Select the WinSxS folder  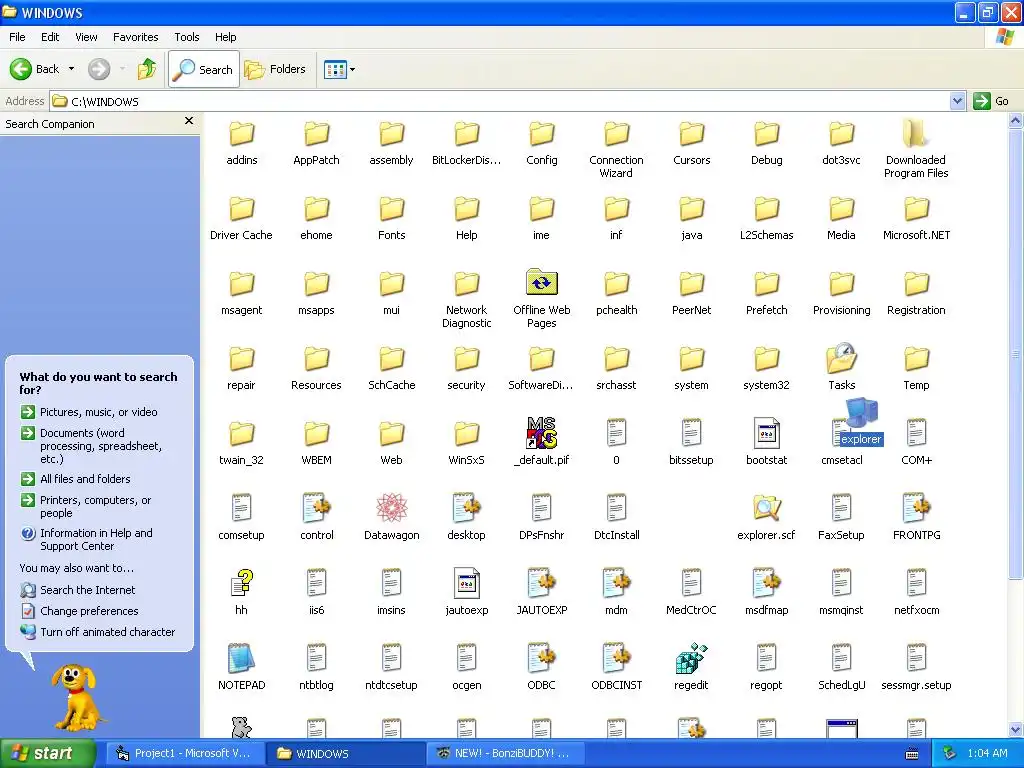466,442
